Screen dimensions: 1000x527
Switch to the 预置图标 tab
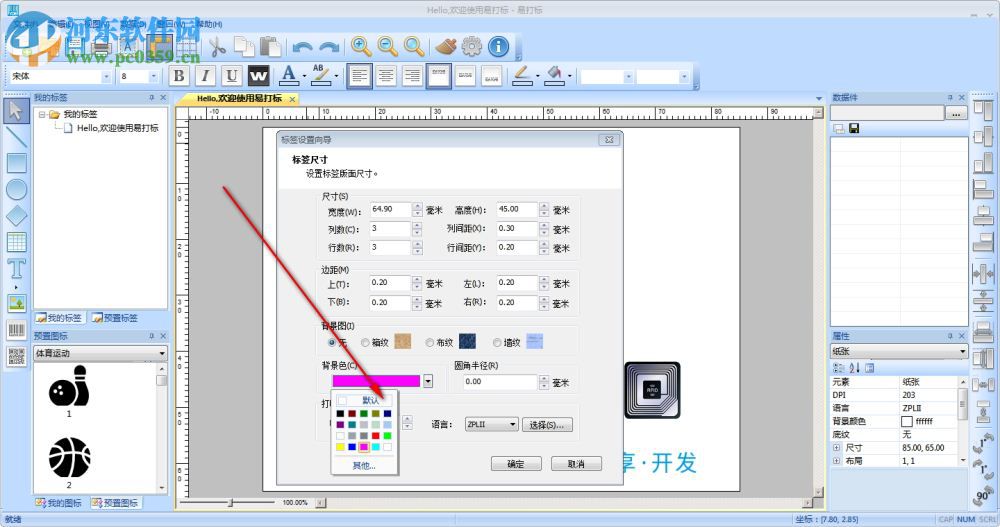click(115, 503)
